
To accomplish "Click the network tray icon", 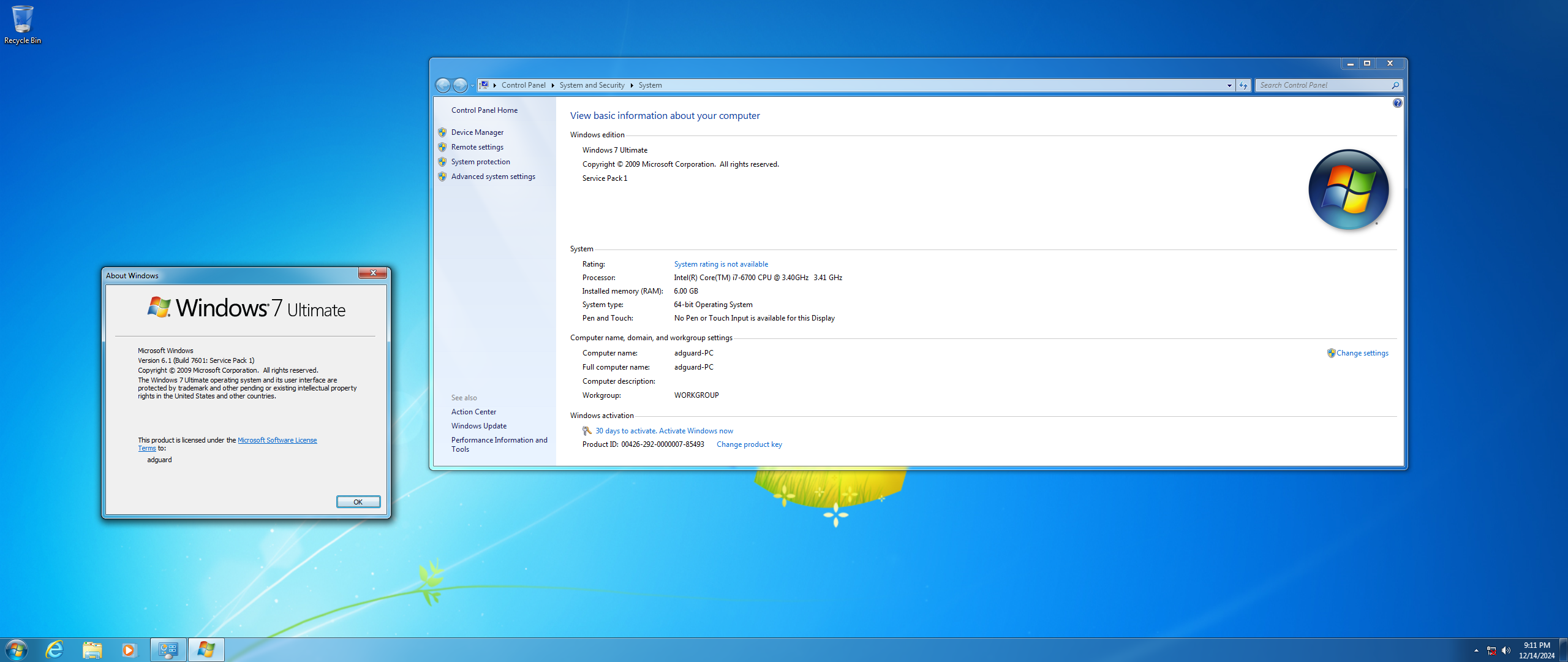I will coord(1491,650).
